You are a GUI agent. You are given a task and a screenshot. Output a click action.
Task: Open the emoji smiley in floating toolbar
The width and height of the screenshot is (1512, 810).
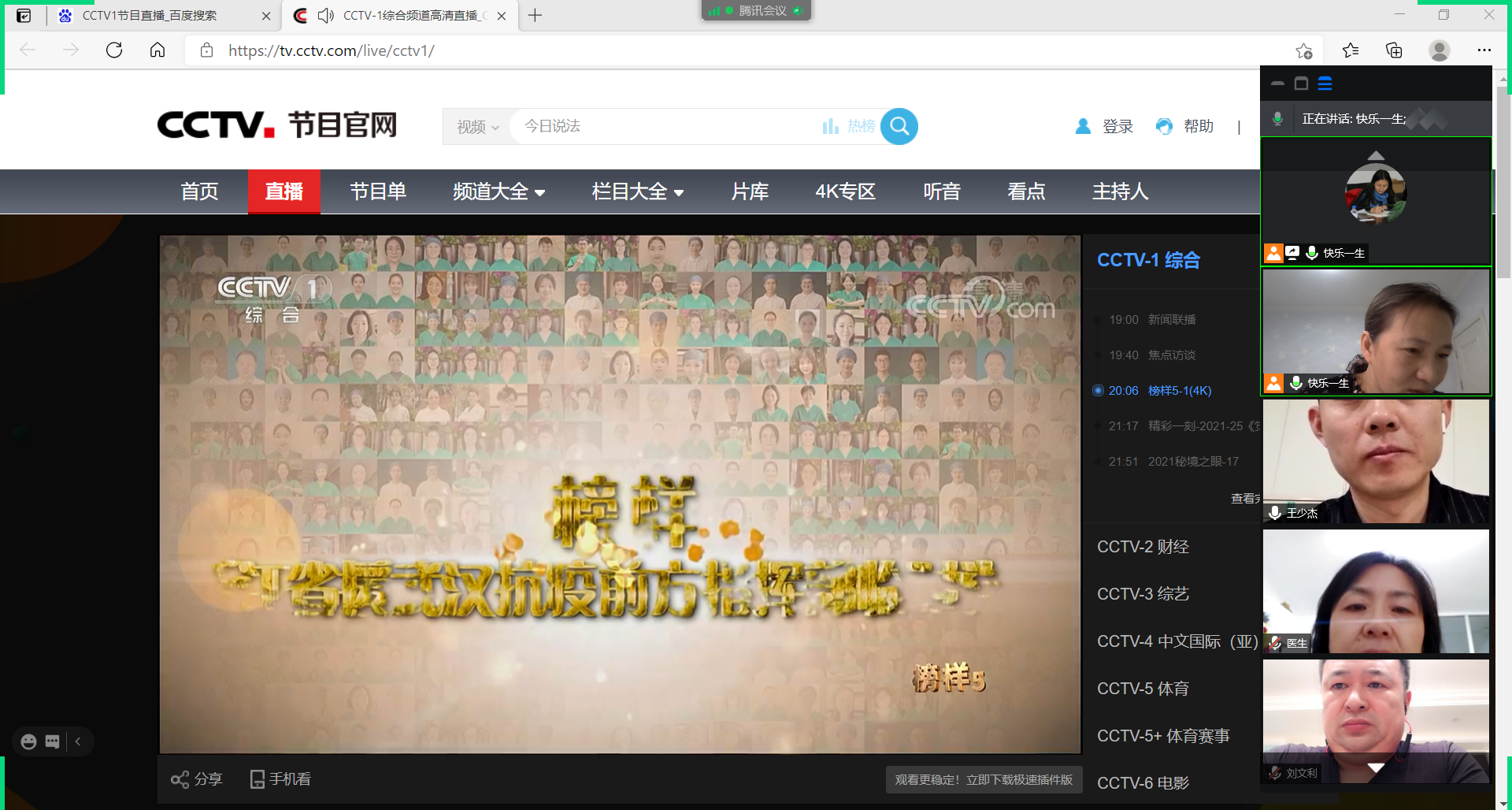point(29,741)
